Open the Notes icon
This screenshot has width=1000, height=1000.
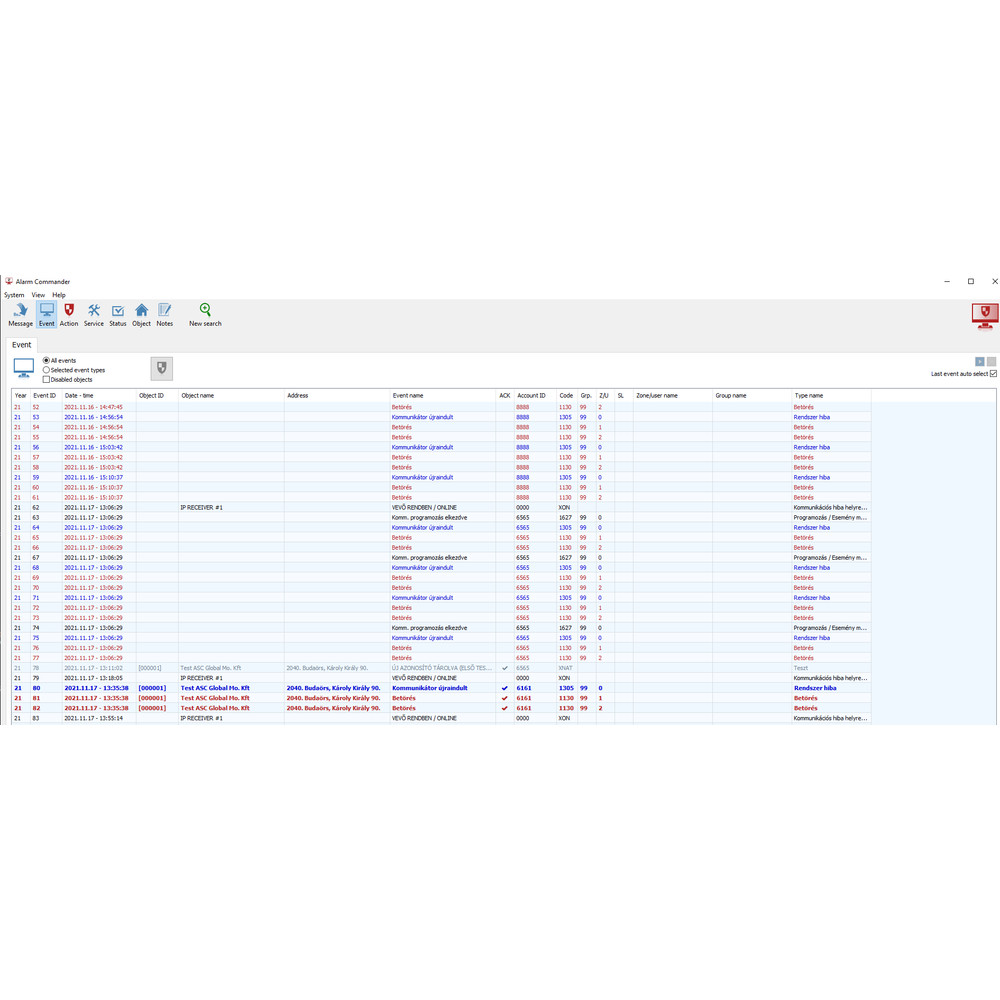[164, 315]
